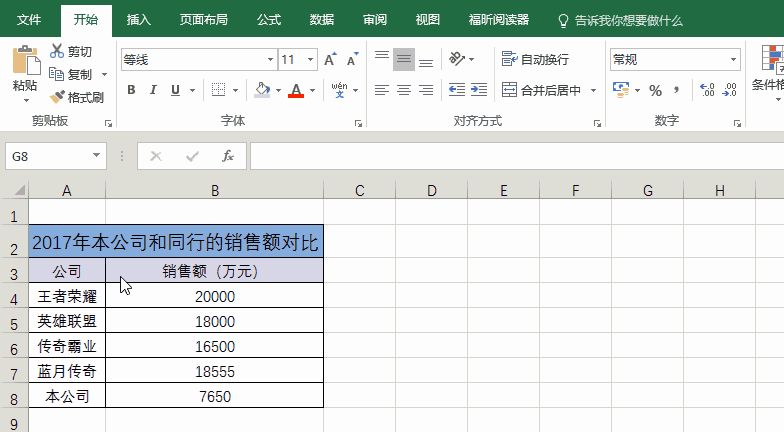Image resolution: width=784 pixels, height=432 pixels.
Task: Click the cancel X icon in the formula bar
Action: [156, 156]
